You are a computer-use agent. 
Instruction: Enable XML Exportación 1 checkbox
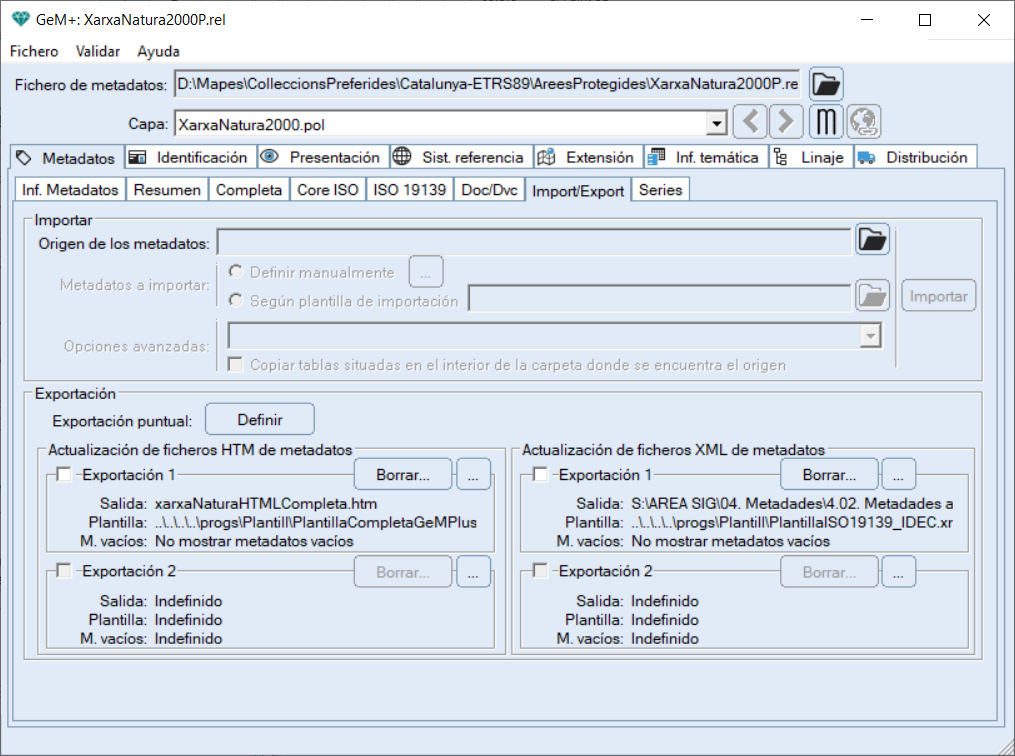tap(541, 475)
